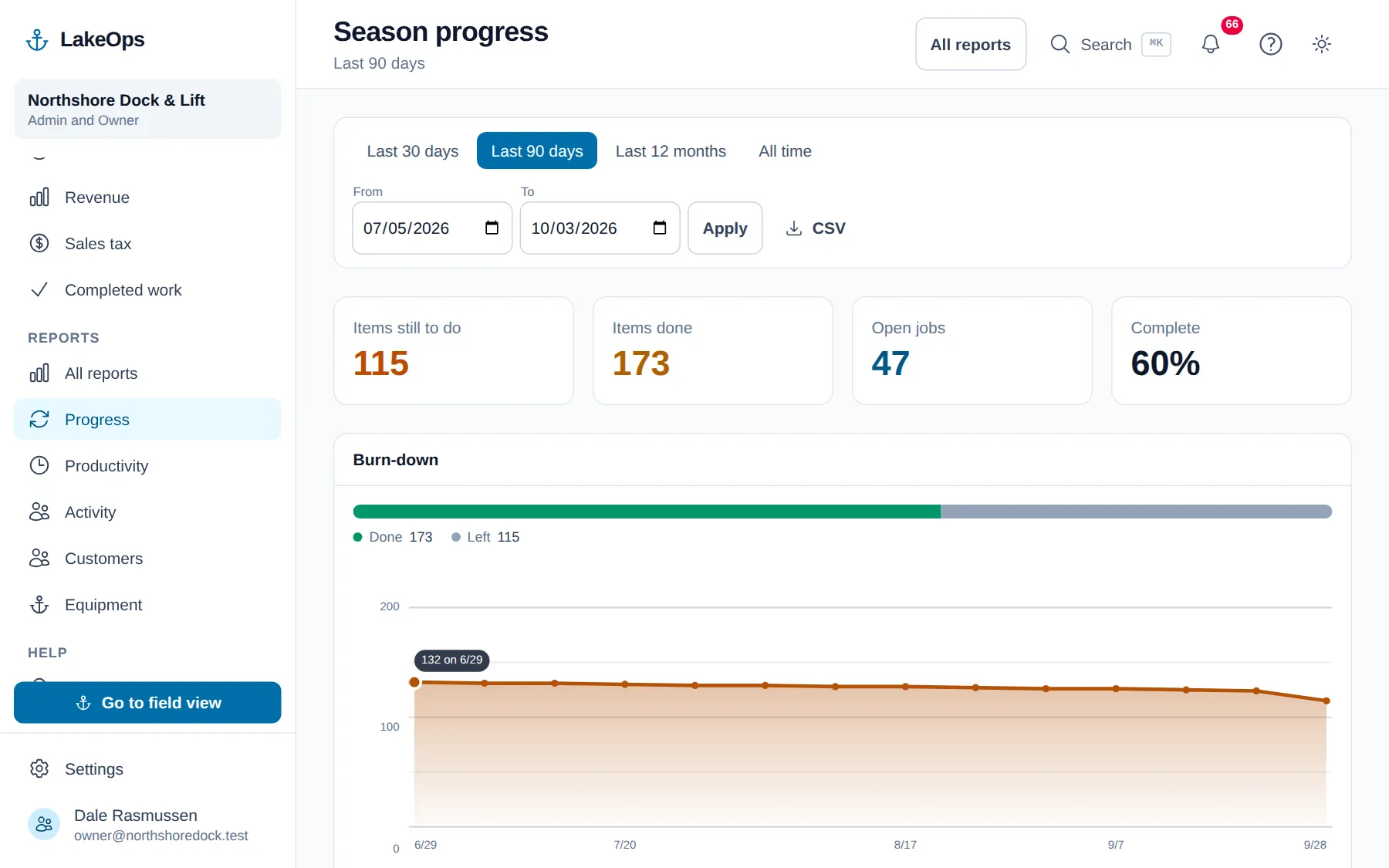1389x868 pixels.
Task: Open calendar picker in From date field
Action: tap(492, 228)
